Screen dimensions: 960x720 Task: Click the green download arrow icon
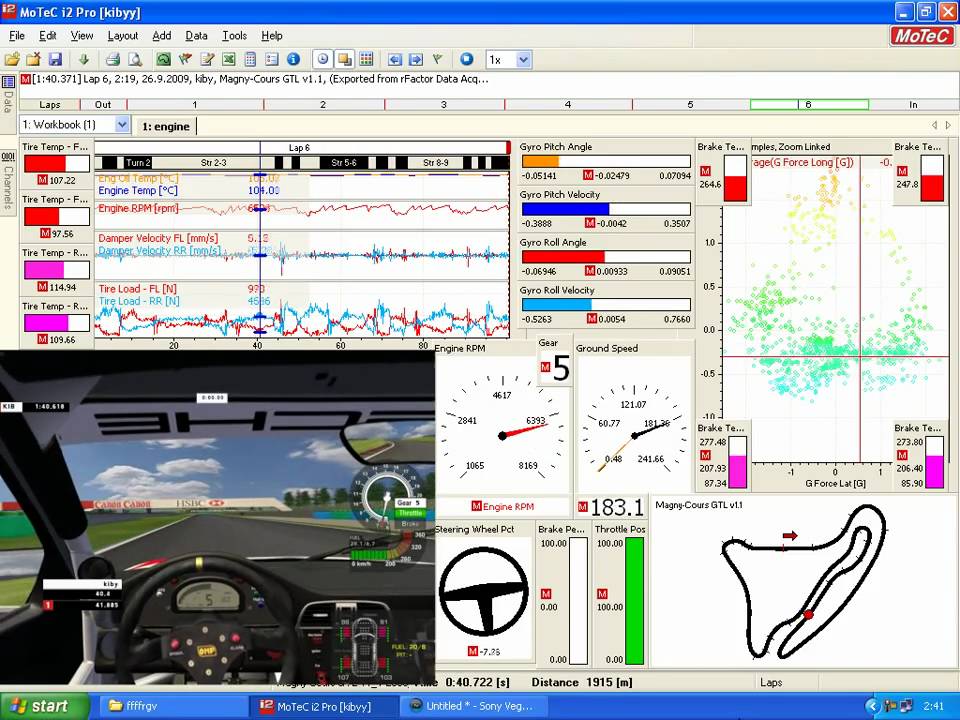(84, 59)
